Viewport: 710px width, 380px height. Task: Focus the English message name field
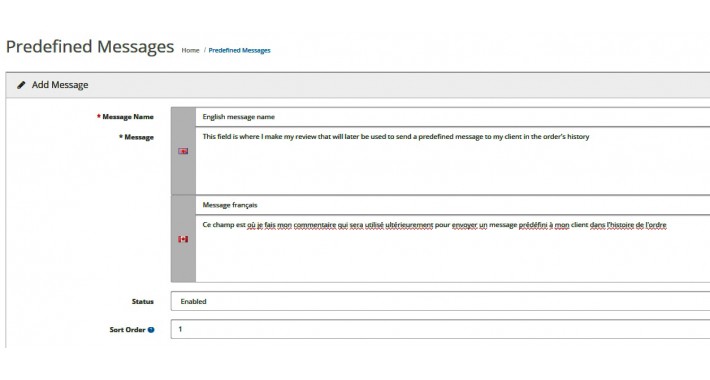pos(453,117)
